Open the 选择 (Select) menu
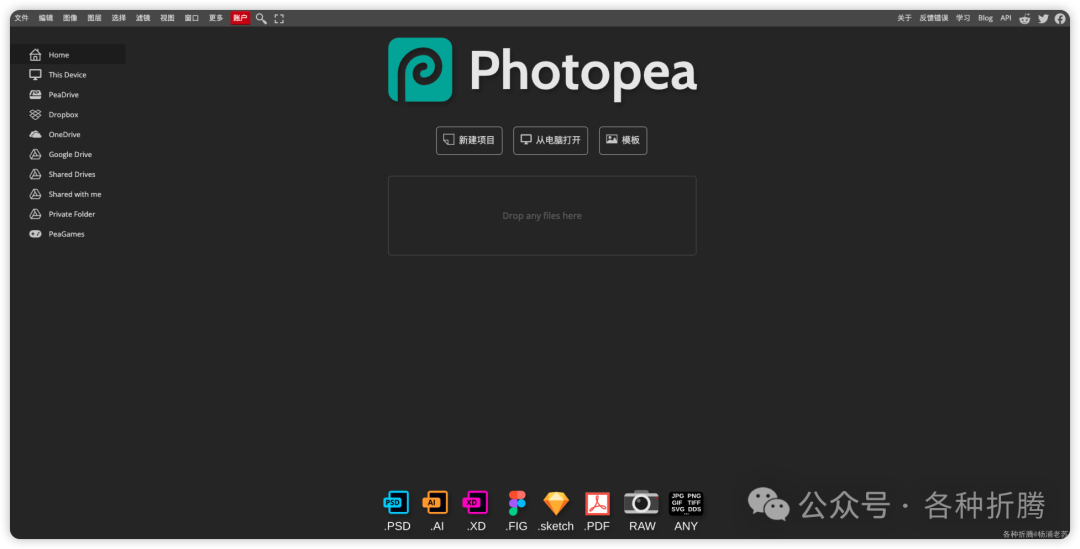The height and width of the screenshot is (549, 1080). (119, 19)
